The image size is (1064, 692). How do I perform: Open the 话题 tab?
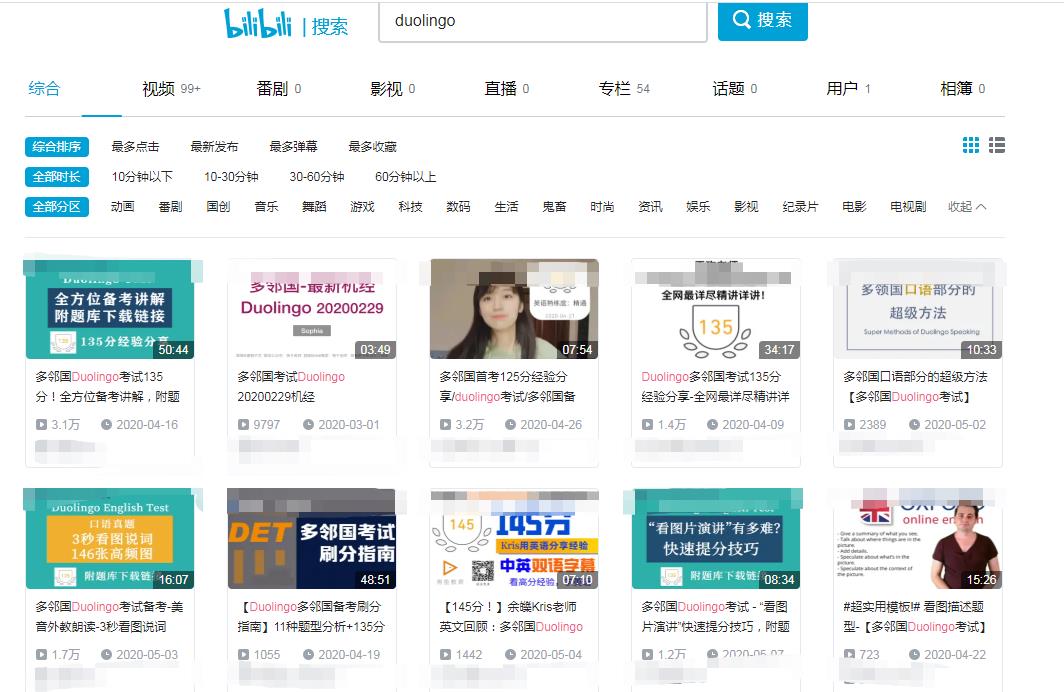click(735, 89)
